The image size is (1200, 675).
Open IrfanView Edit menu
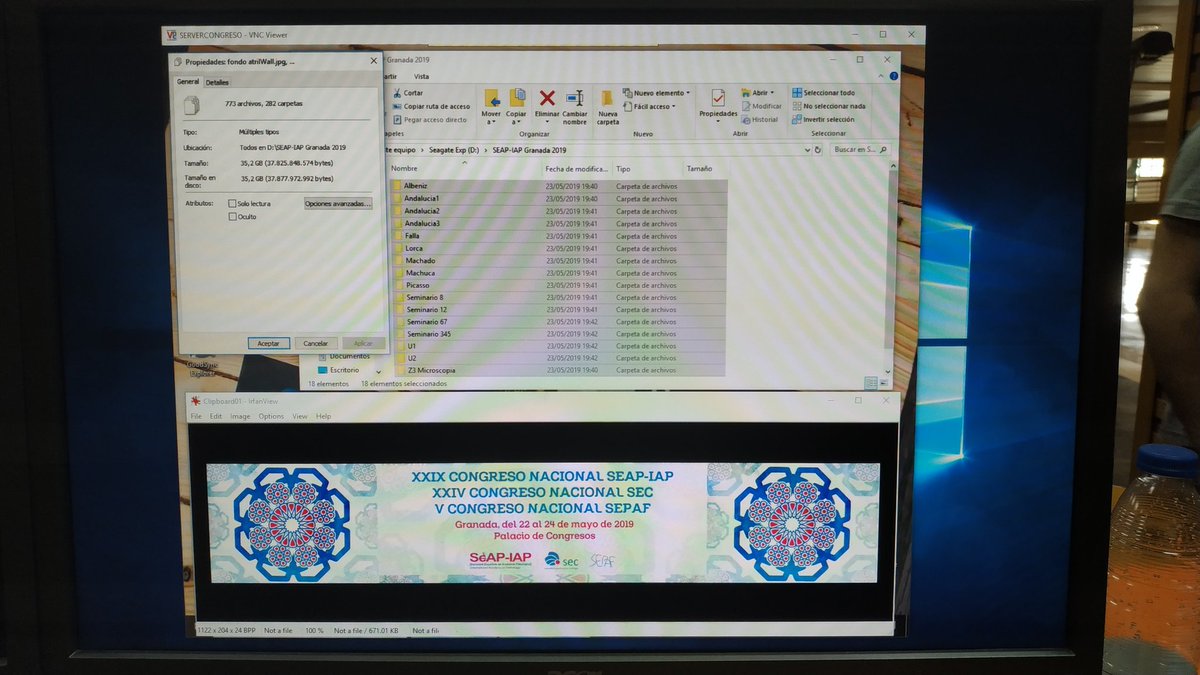point(215,416)
